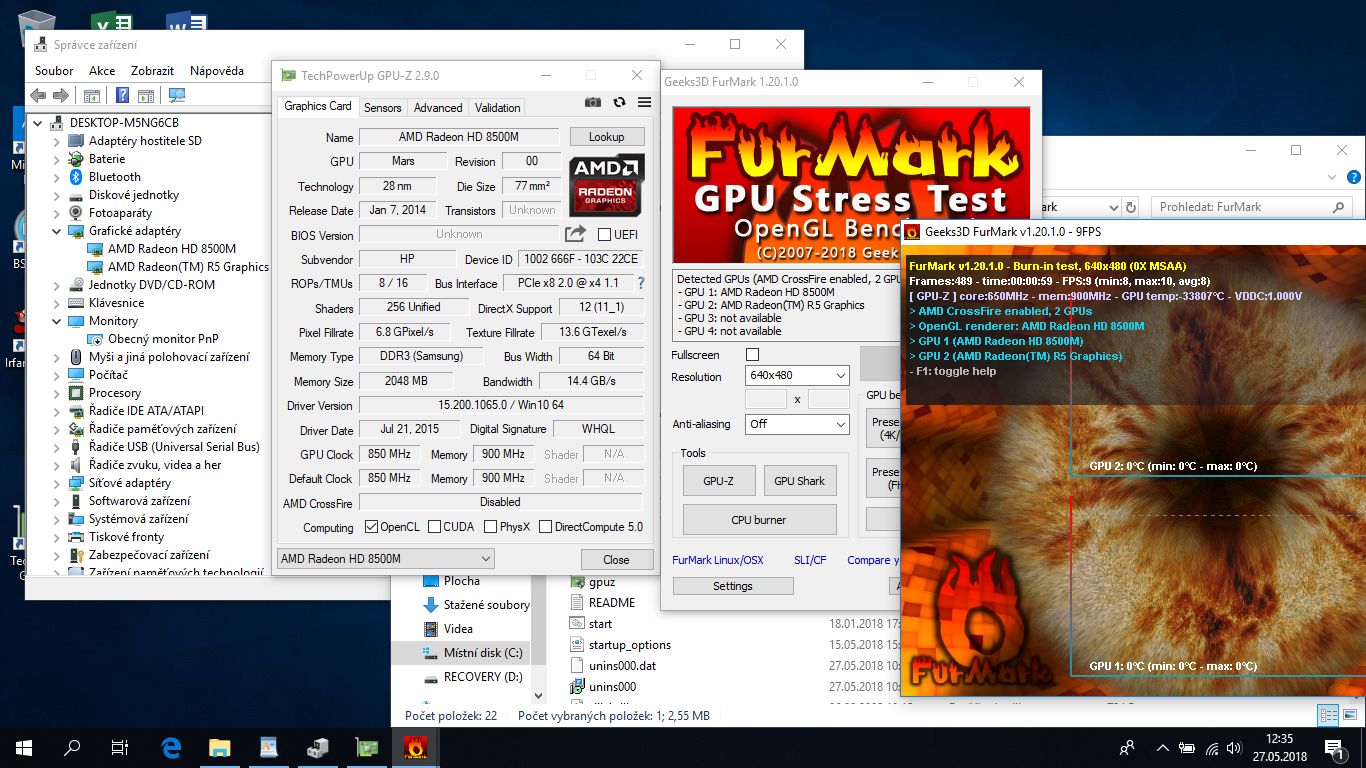Click the Lookup button in GPU-Z
This screenshot has width=1366, height=768.
pos(607,137)
